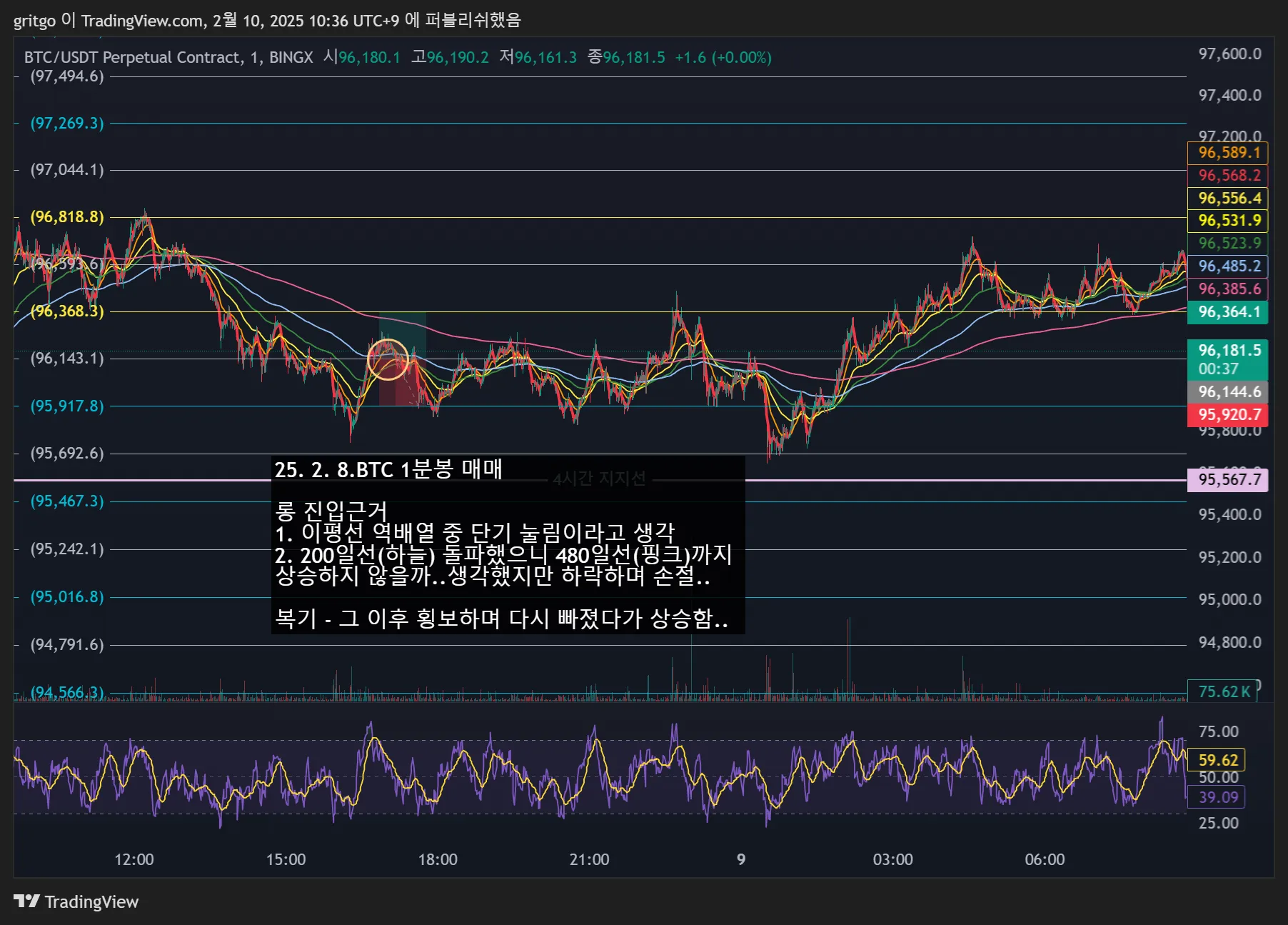Click the 18:00 time axis label
The width and height of the screenshot is (1288, 925).
(x=438, y=860)
